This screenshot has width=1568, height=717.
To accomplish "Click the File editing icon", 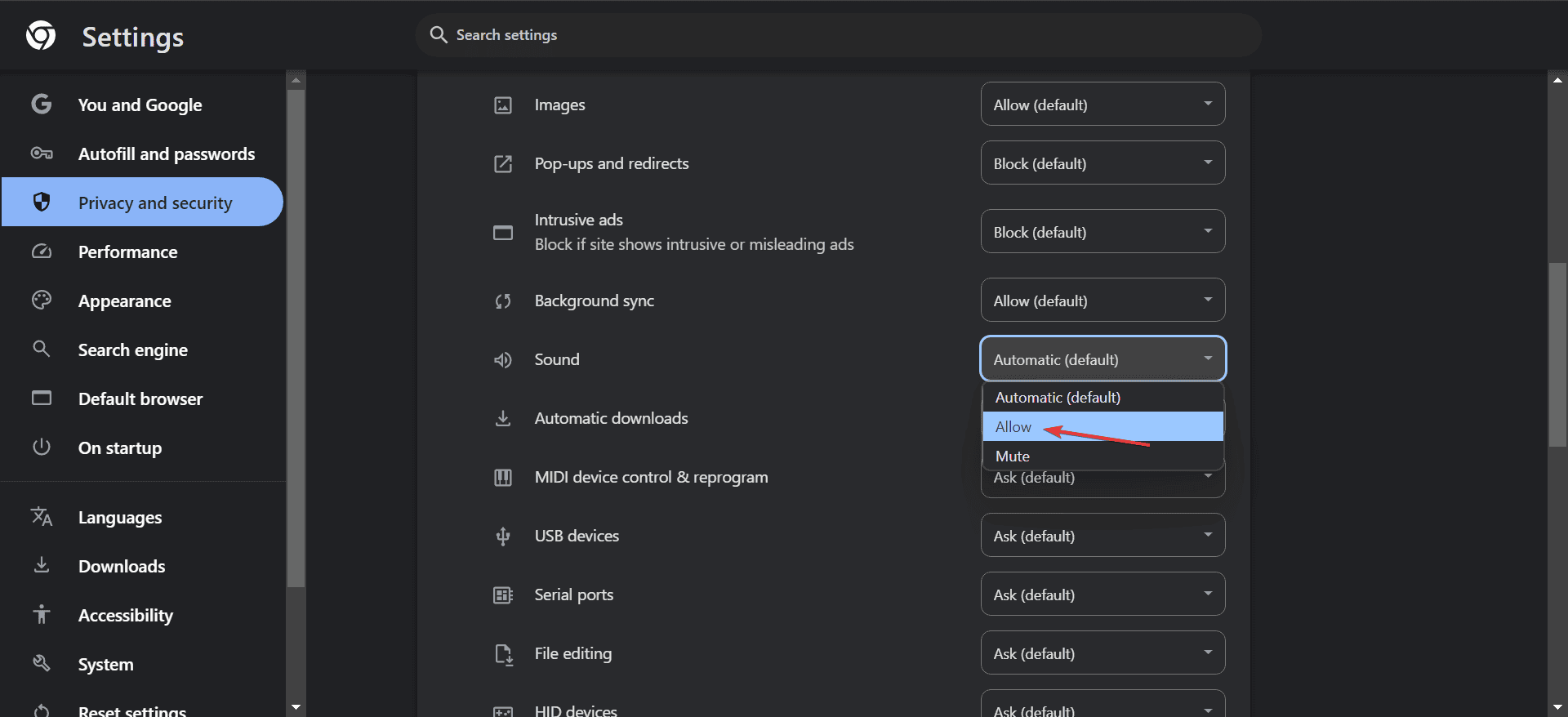I will click(x=503, y=654).
